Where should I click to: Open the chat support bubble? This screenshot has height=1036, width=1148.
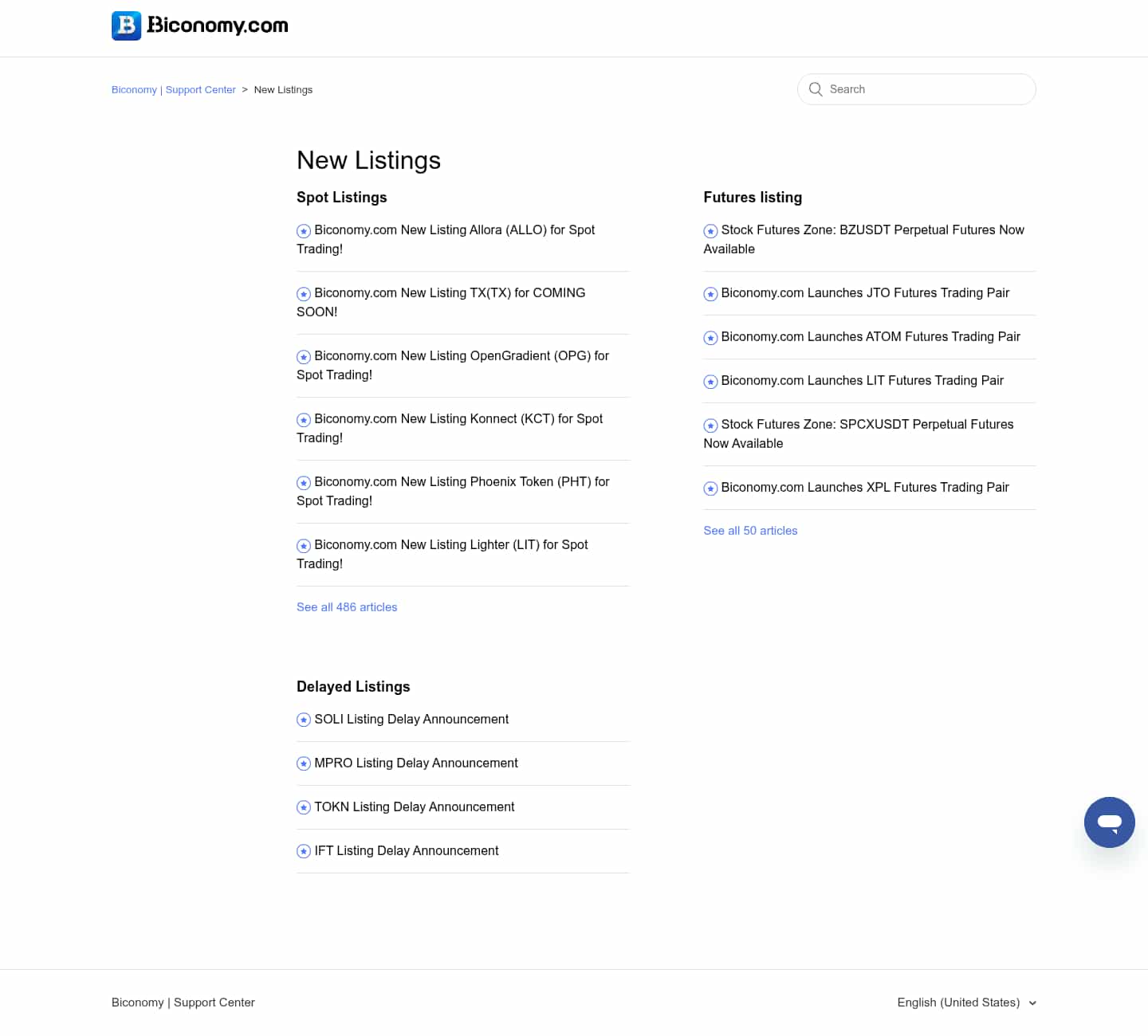[x=1109, y=822]
